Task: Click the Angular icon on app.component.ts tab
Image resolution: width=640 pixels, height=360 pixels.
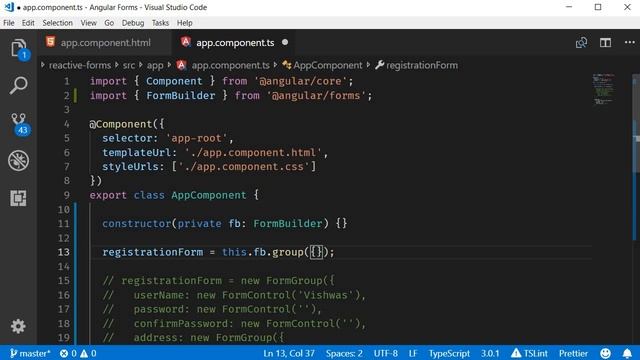Action: point(186,42)
